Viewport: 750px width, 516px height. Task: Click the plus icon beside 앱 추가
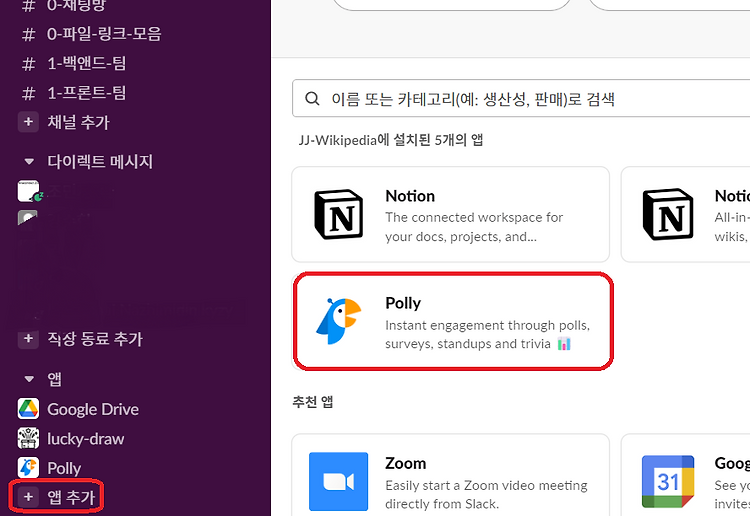point(28,497)
